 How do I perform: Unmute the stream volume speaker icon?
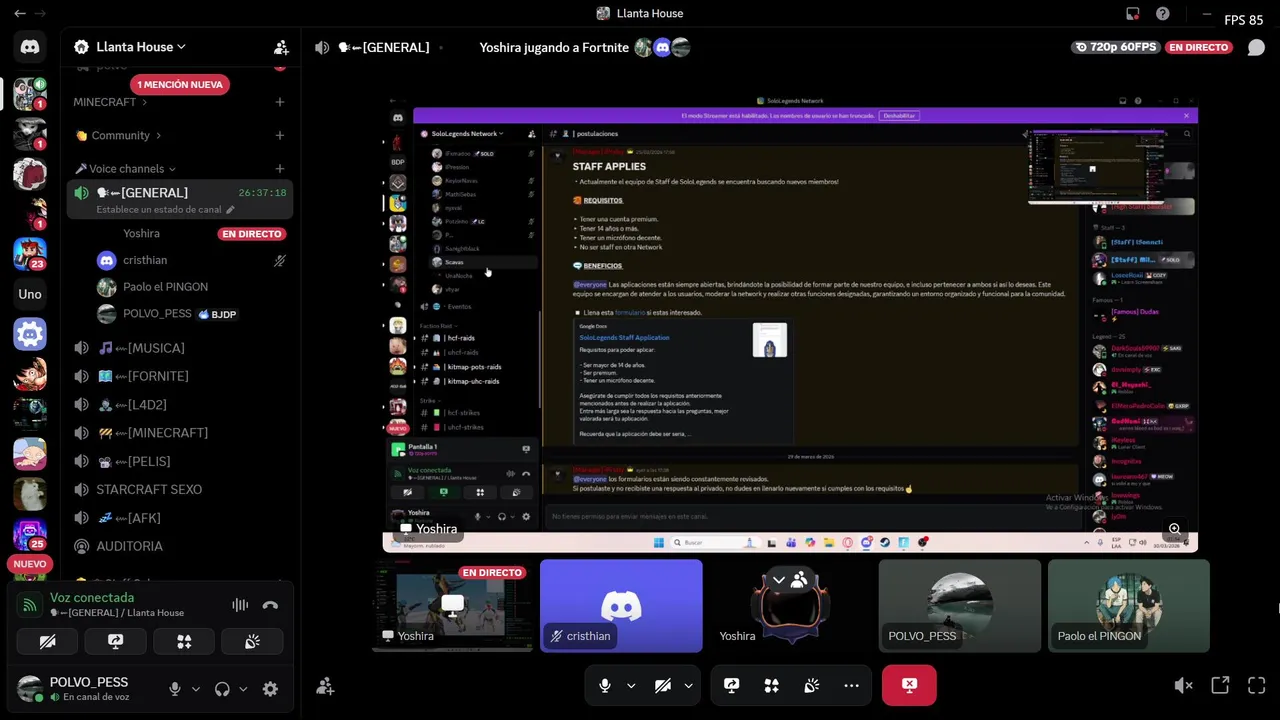(1183, 685)
